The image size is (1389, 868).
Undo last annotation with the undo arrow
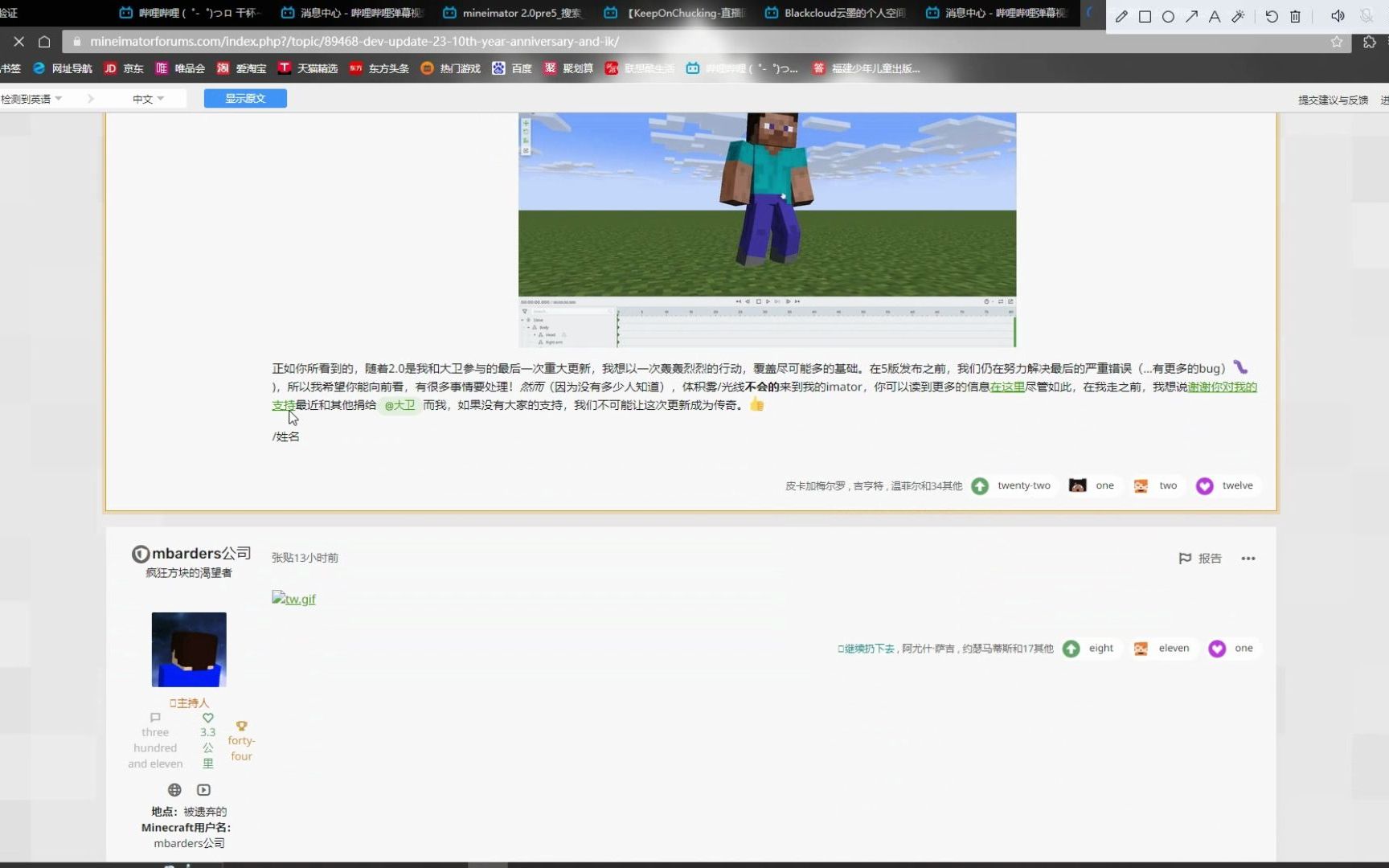pyautogui.click(x=1272, y=16)
